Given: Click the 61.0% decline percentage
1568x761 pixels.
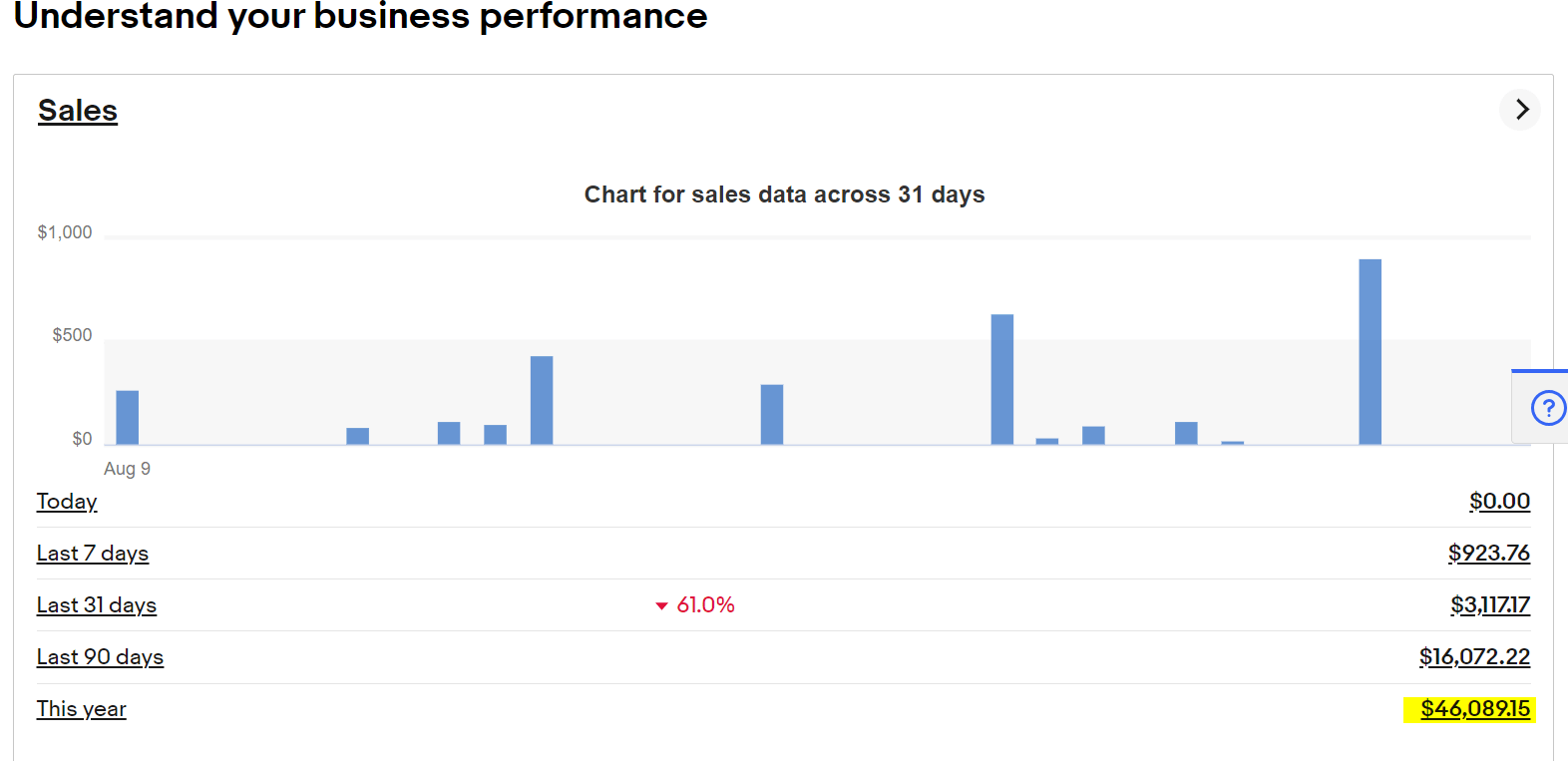Looking at the screenshot, I should point(703,604).
